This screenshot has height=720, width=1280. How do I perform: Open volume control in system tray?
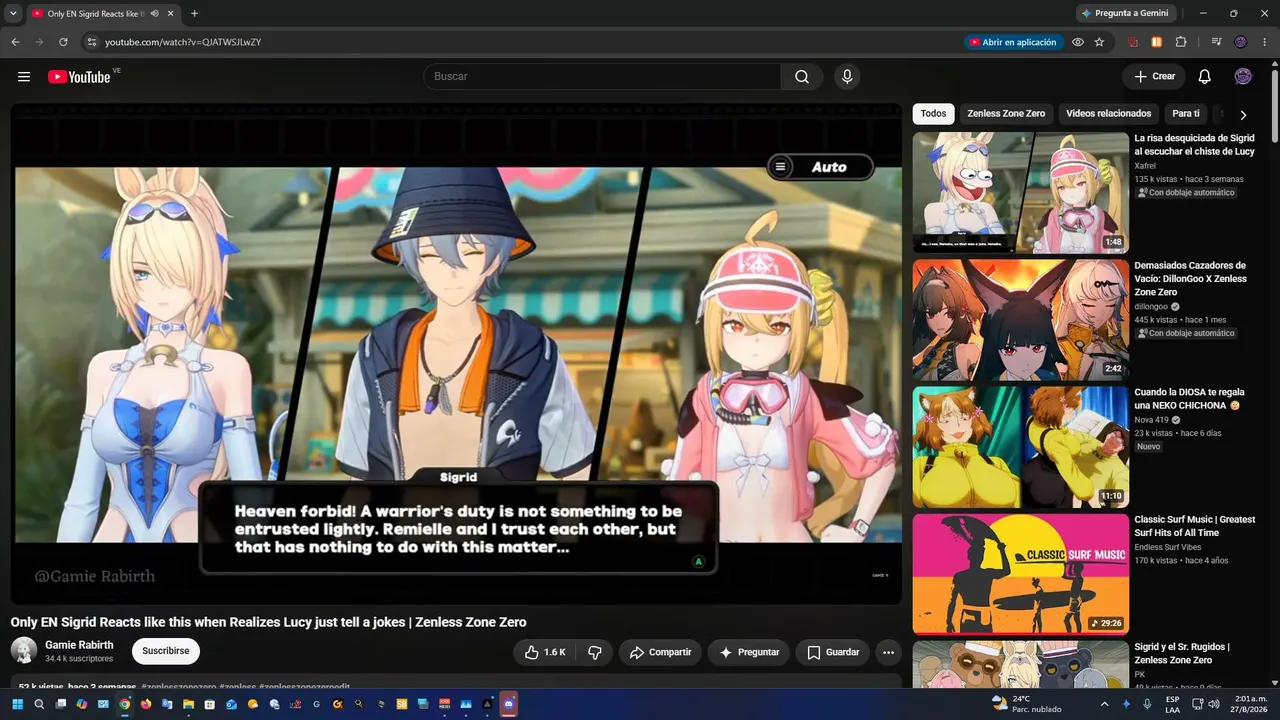coord(1213,704)
